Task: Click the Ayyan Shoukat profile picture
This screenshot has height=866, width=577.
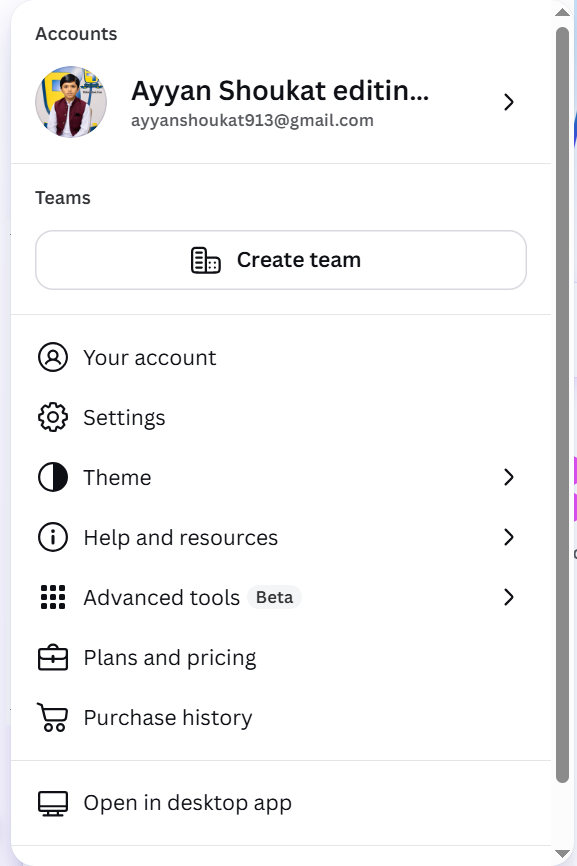Action: 71,102
